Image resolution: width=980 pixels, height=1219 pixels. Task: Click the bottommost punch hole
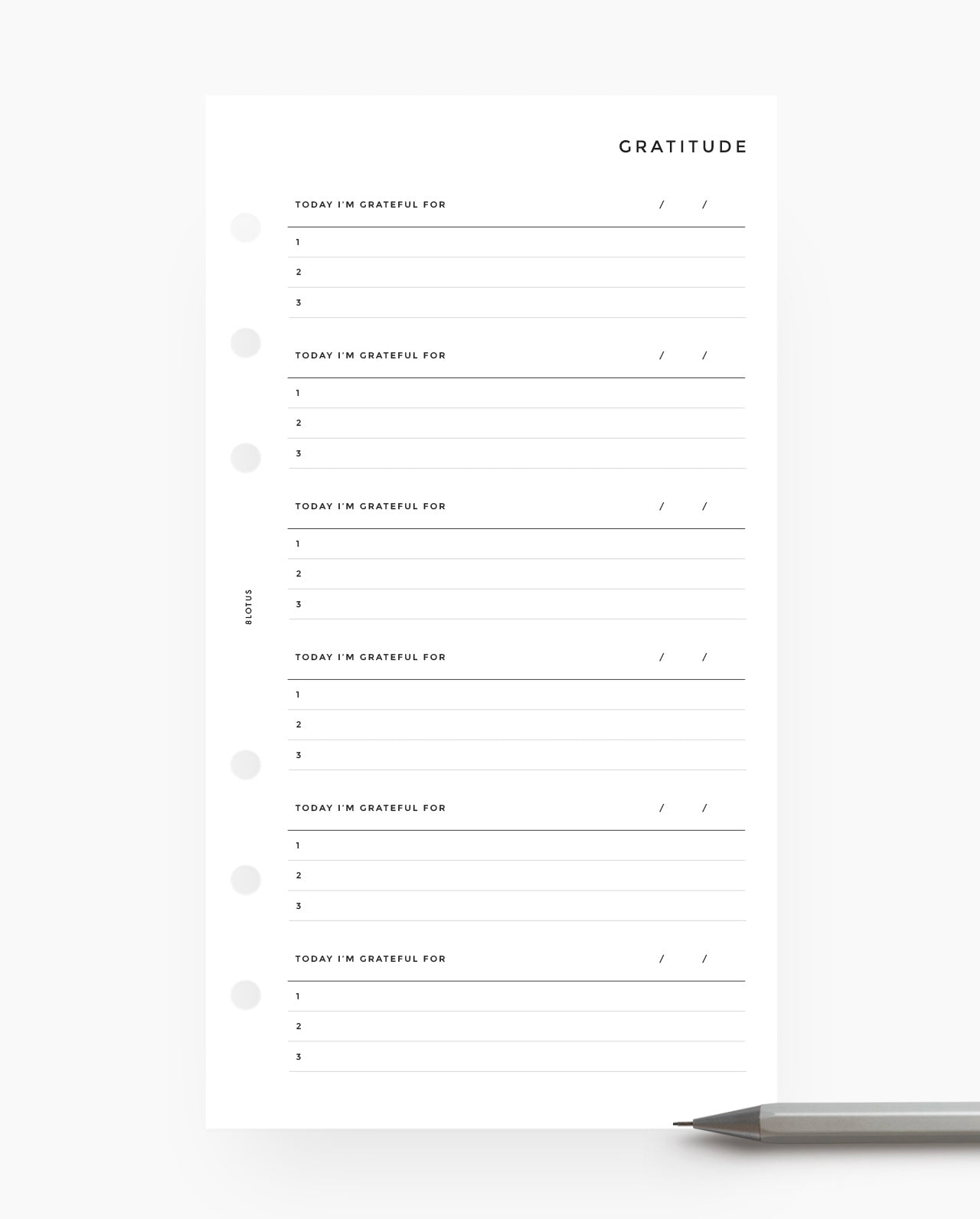(x=246, y=995)
